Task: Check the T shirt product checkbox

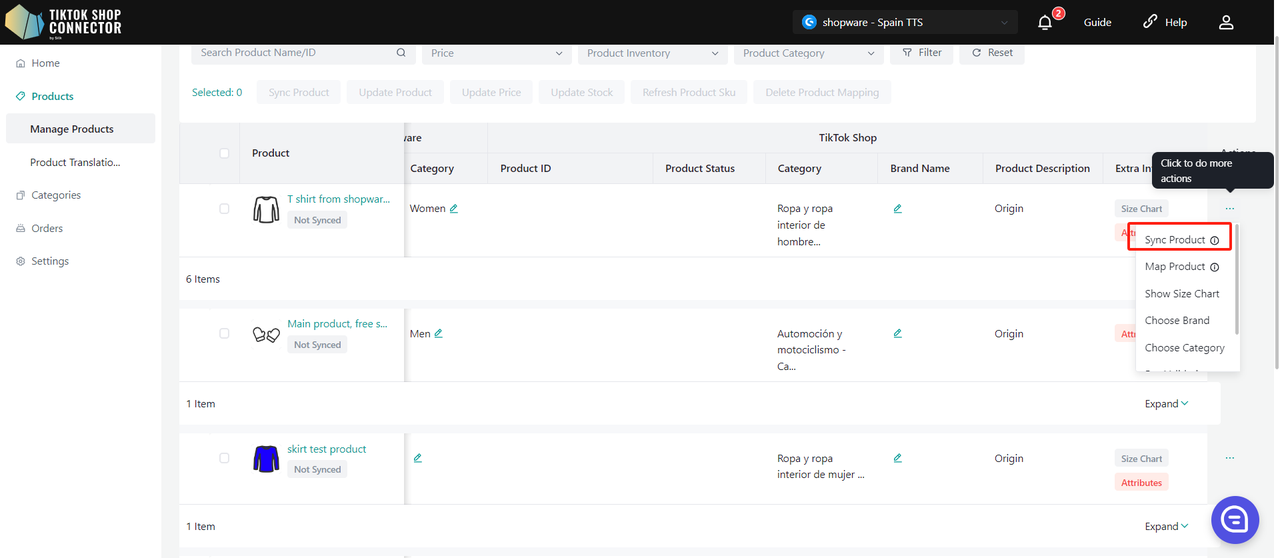Action: point(224,209)
